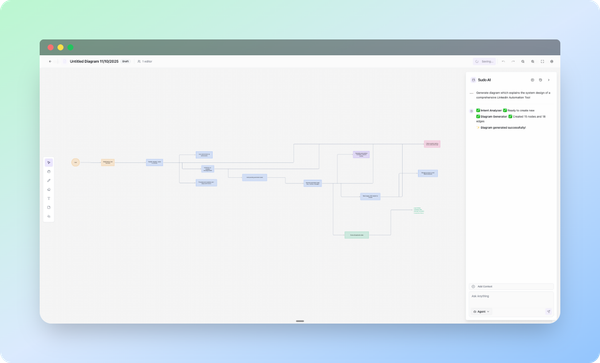The width and height of the screenshot is (600, 363).
Task: Zoom out of the canvas
Action: (x=523, y=61)
